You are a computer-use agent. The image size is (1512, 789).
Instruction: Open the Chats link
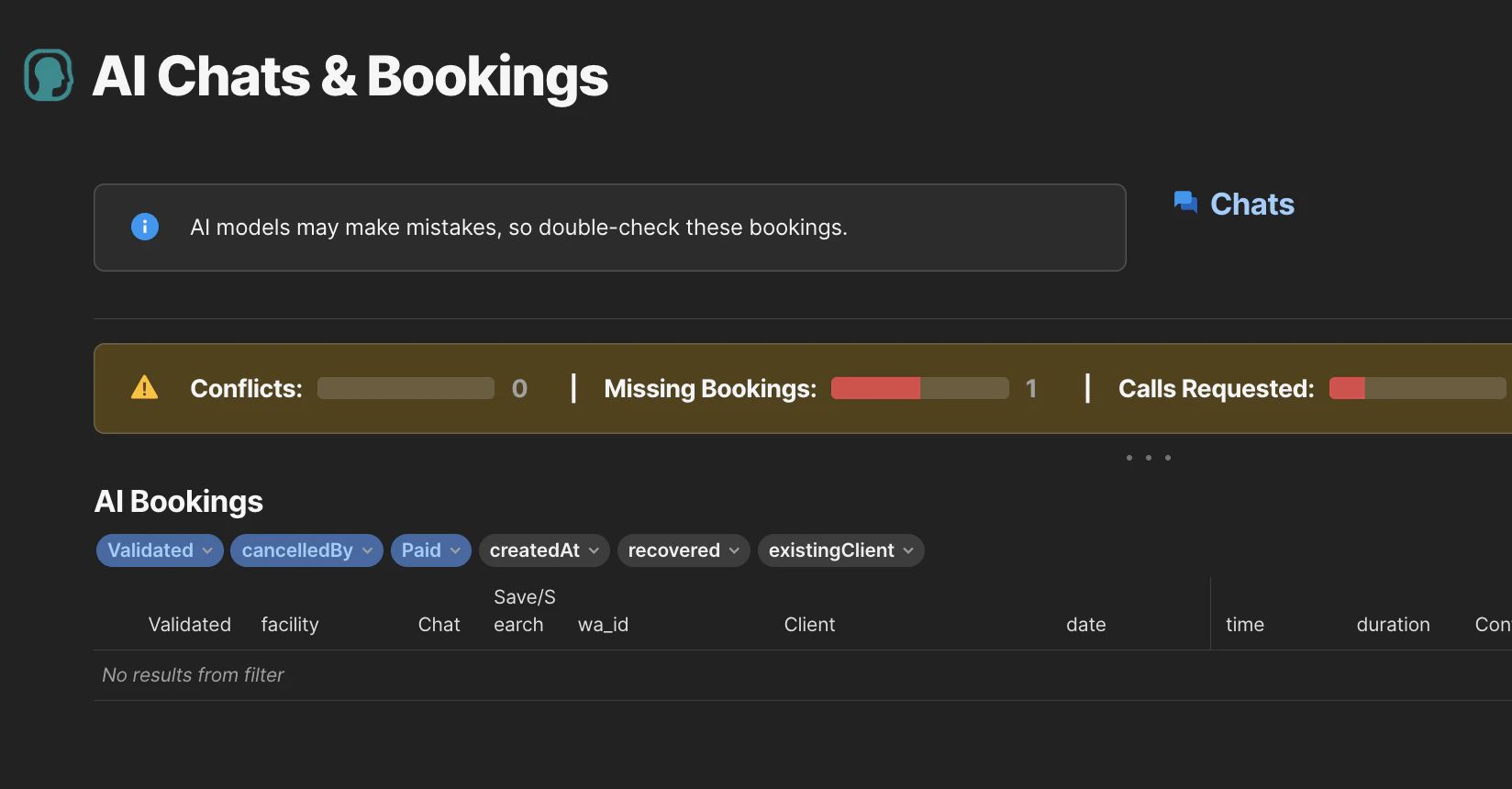tap(1251, 204)
